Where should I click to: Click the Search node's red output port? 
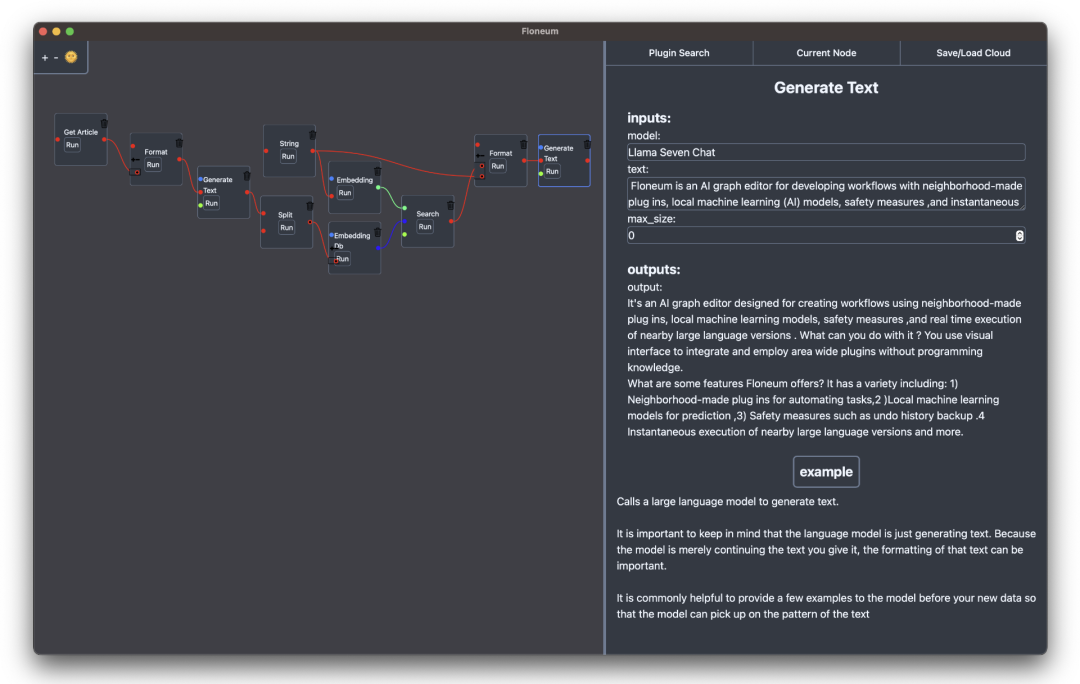click(451, 221)
